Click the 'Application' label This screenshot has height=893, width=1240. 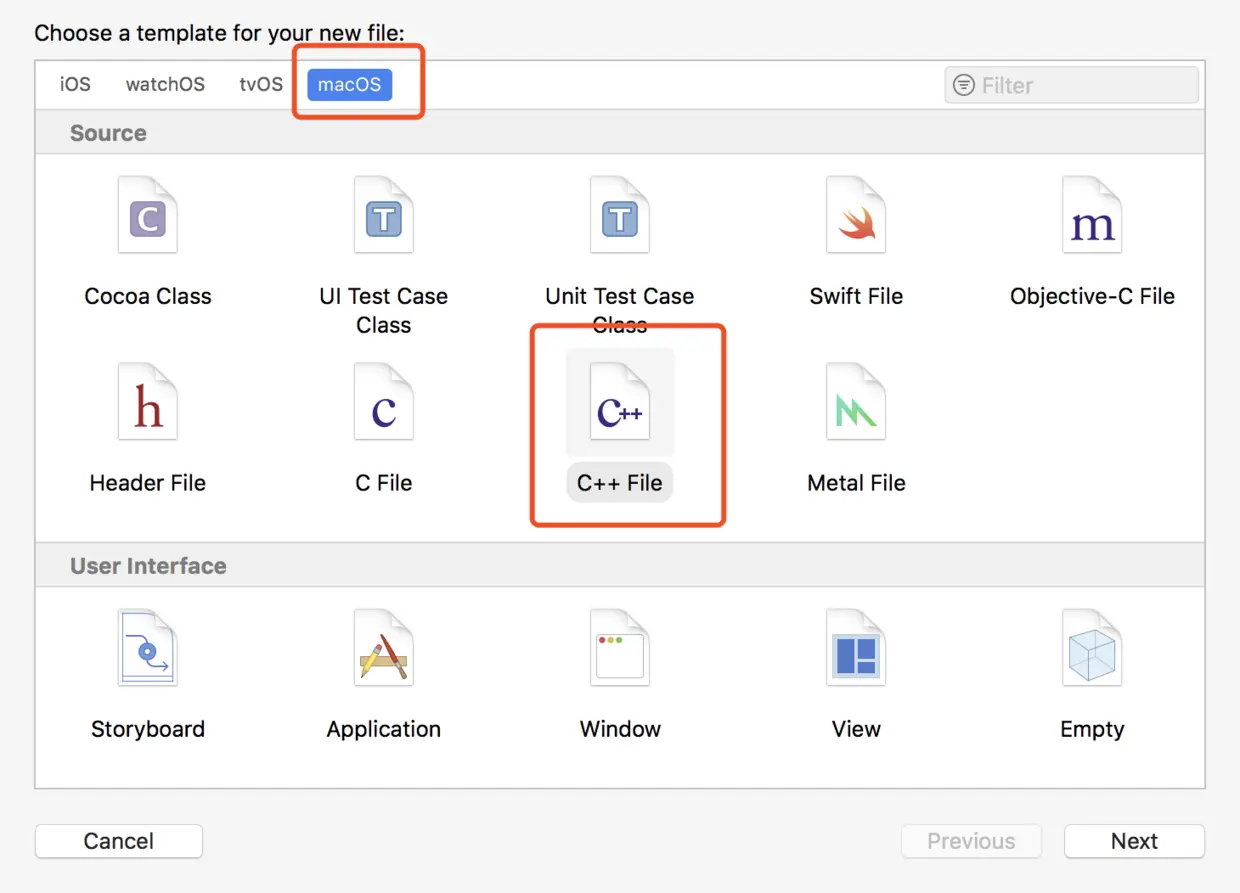coord(384,729)
